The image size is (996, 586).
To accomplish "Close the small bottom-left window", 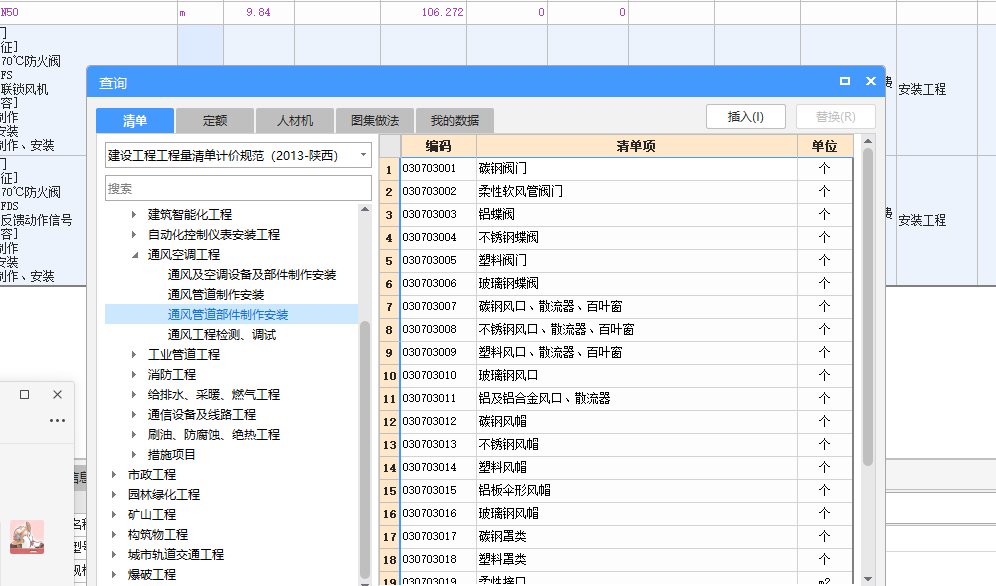I will tap(57, 394).
